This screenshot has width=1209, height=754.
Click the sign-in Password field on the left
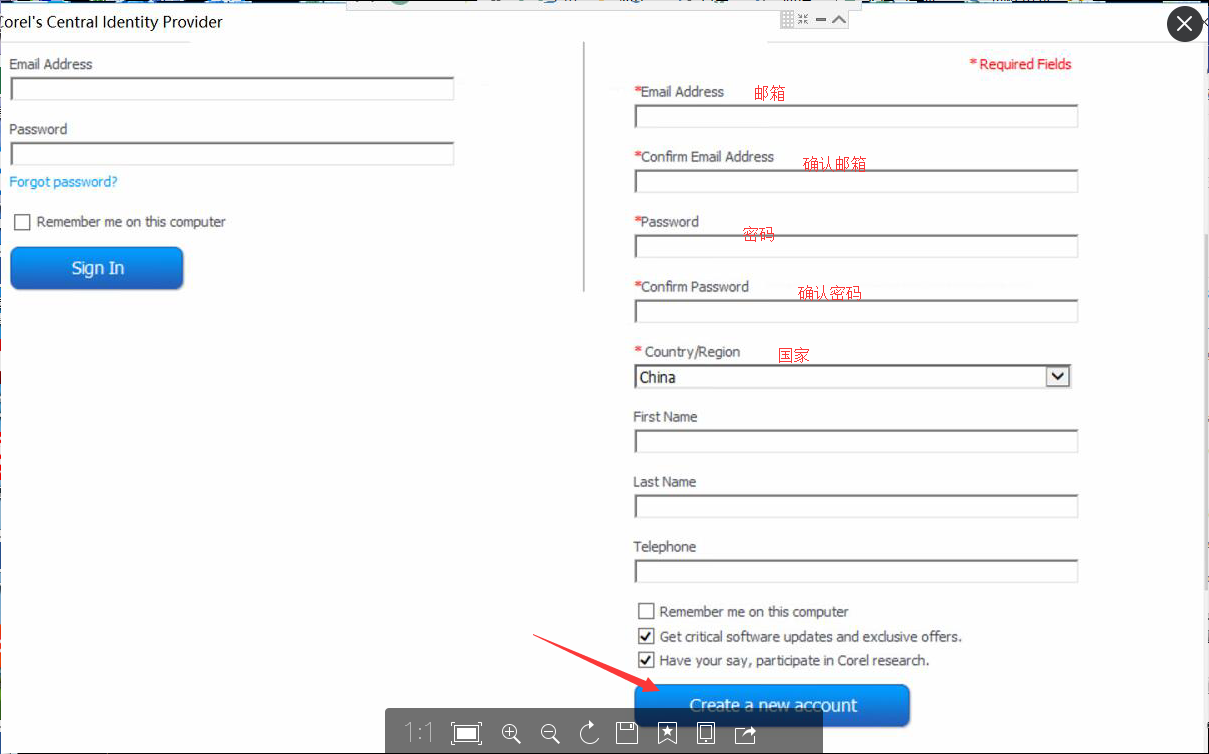tap(232, 154)
